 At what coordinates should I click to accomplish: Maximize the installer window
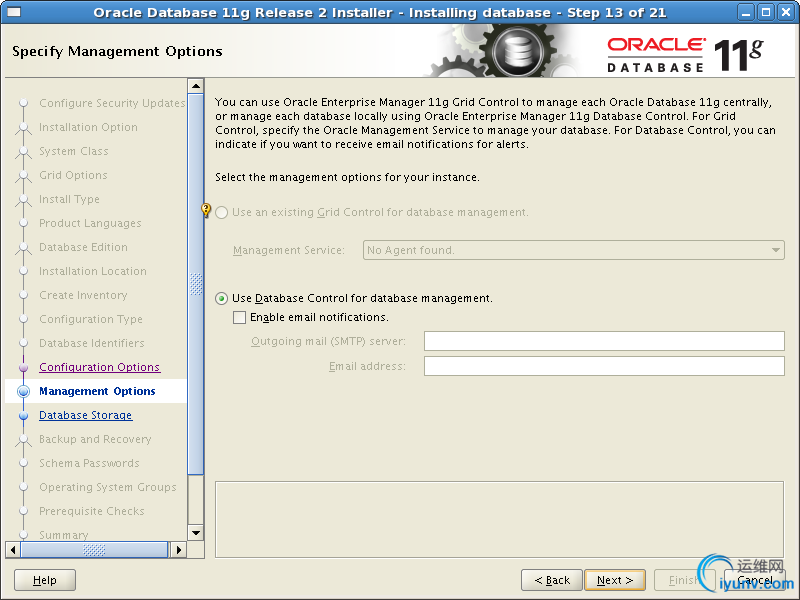[766, 12]
